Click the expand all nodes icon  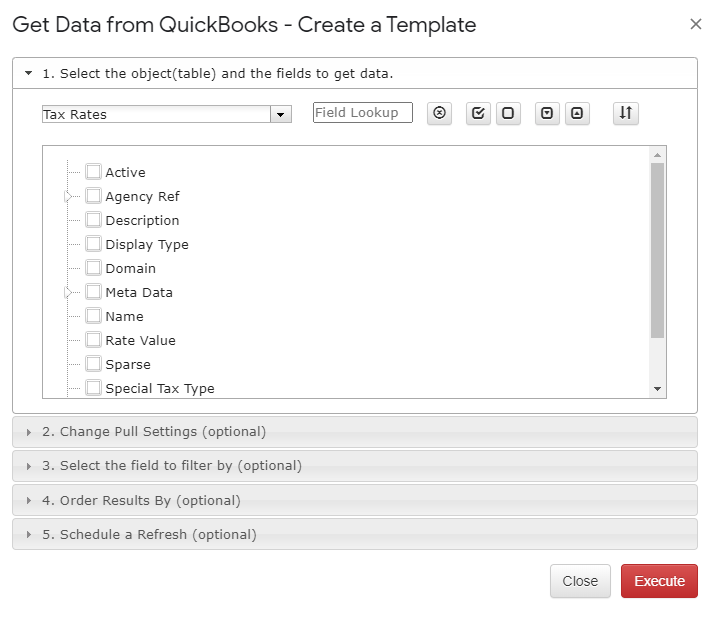(x=547, y=113)
